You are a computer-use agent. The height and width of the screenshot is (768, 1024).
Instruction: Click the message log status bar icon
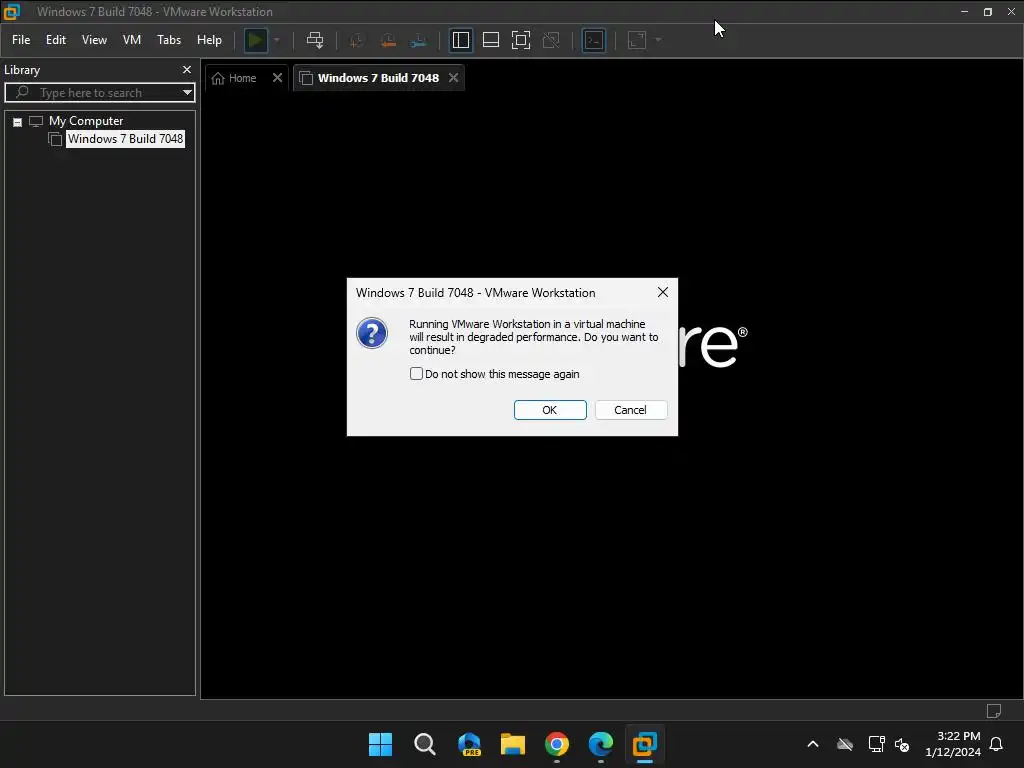pos(993,711)
